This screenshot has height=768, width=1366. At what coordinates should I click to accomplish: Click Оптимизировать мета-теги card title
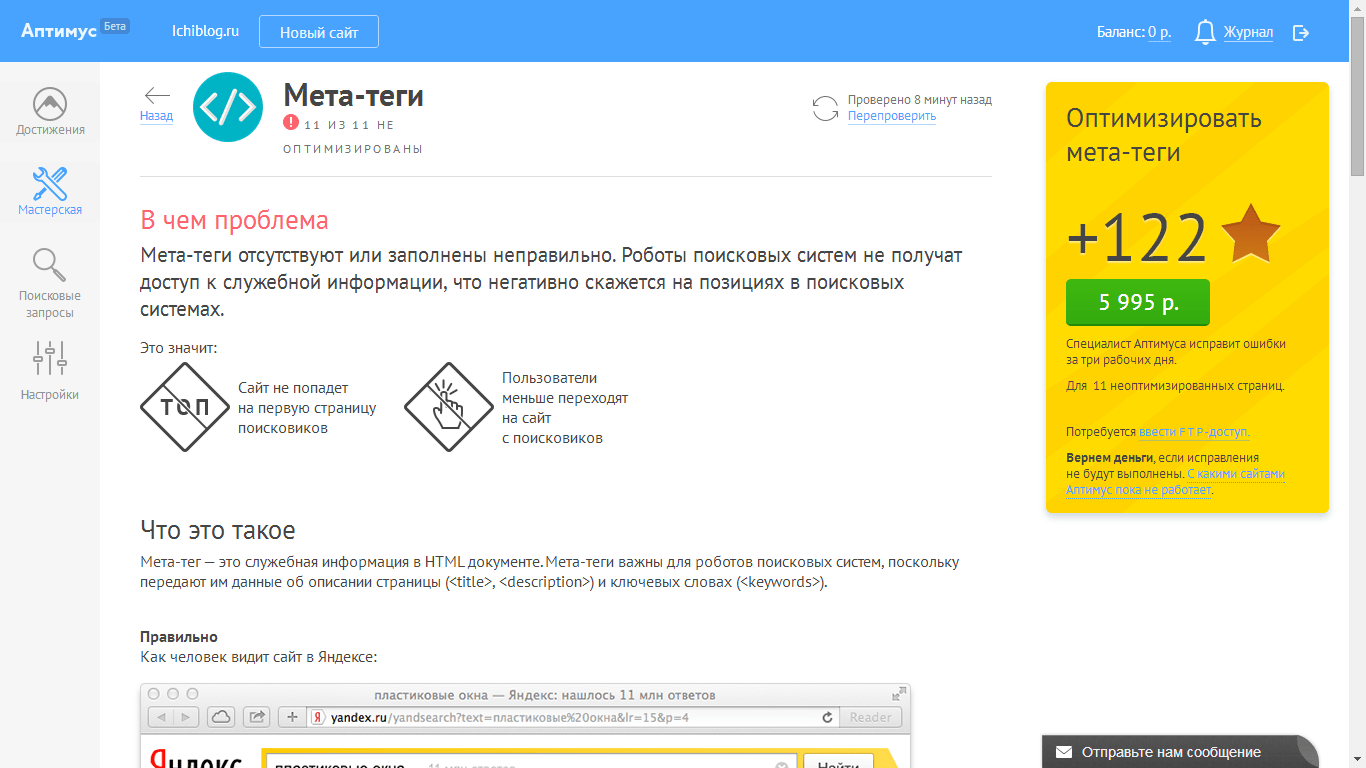pyautogui.click(x=1164, y=135)
